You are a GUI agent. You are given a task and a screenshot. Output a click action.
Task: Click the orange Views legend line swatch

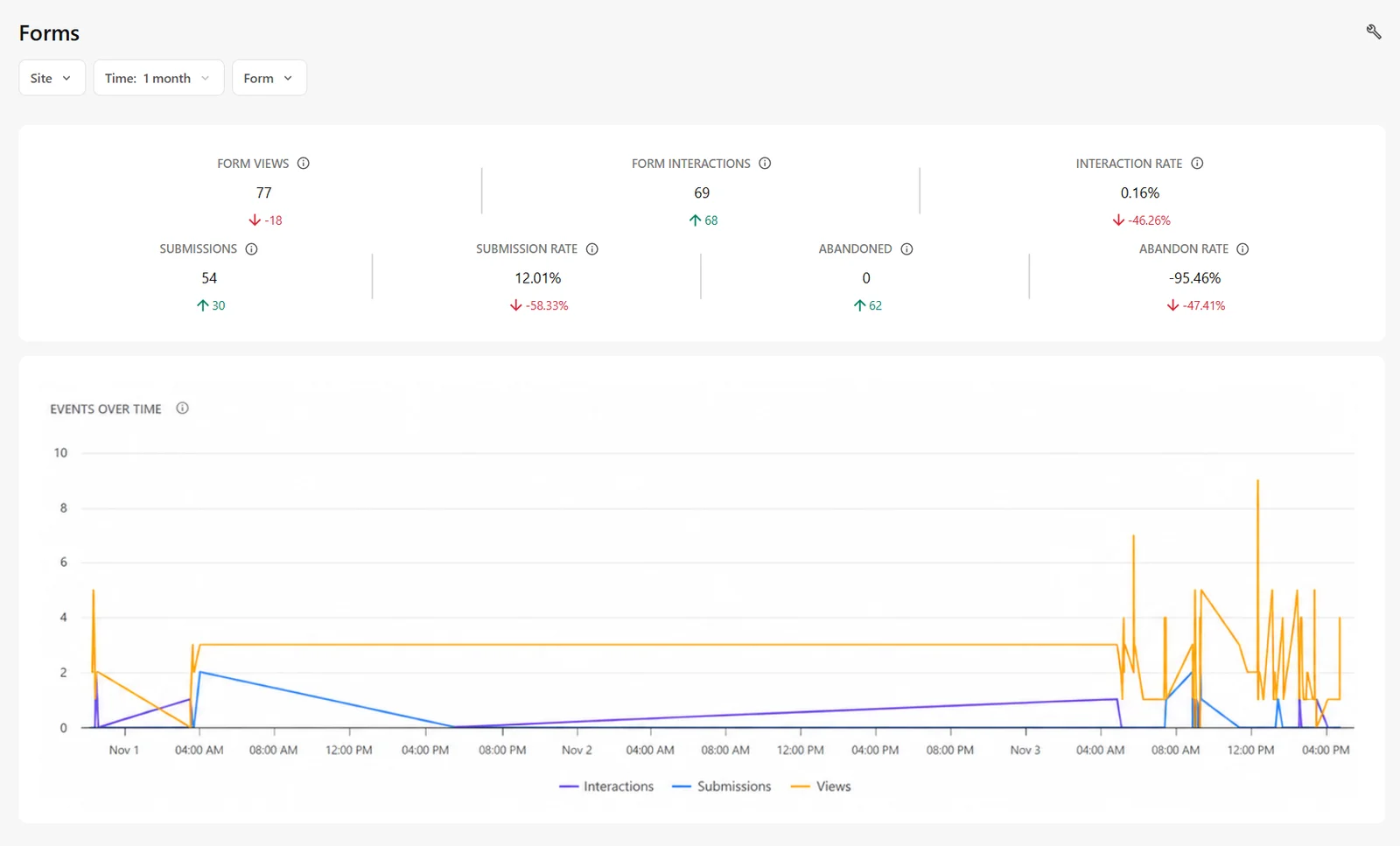[x=800, y=787]
